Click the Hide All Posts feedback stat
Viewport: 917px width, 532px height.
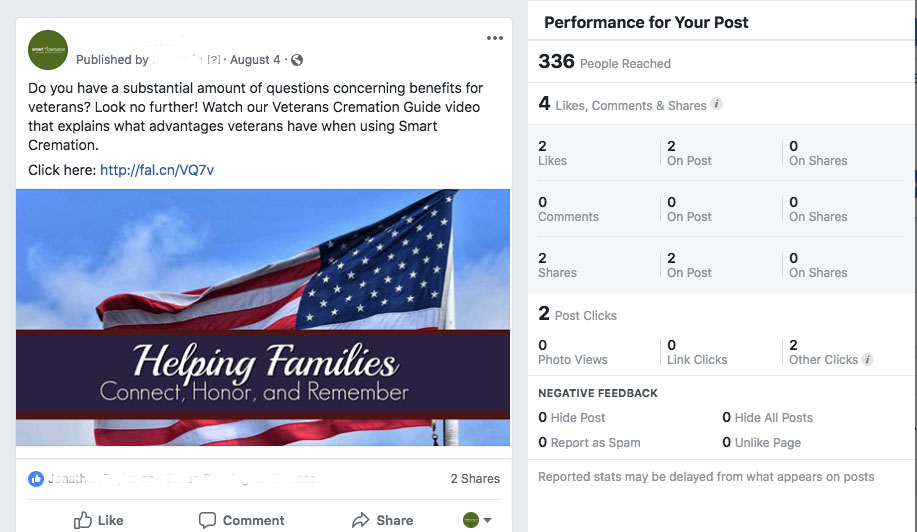pyautogui.click(x=767, y=417)
